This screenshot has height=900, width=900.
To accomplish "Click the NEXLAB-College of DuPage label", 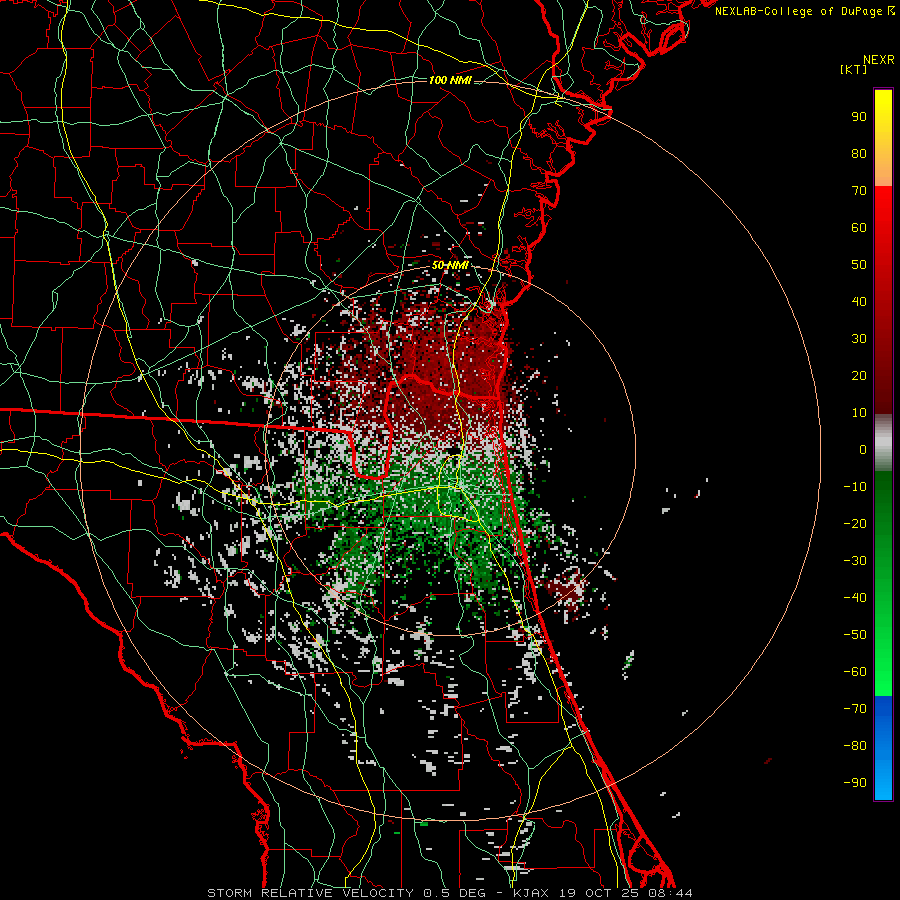I will [805, 11].
